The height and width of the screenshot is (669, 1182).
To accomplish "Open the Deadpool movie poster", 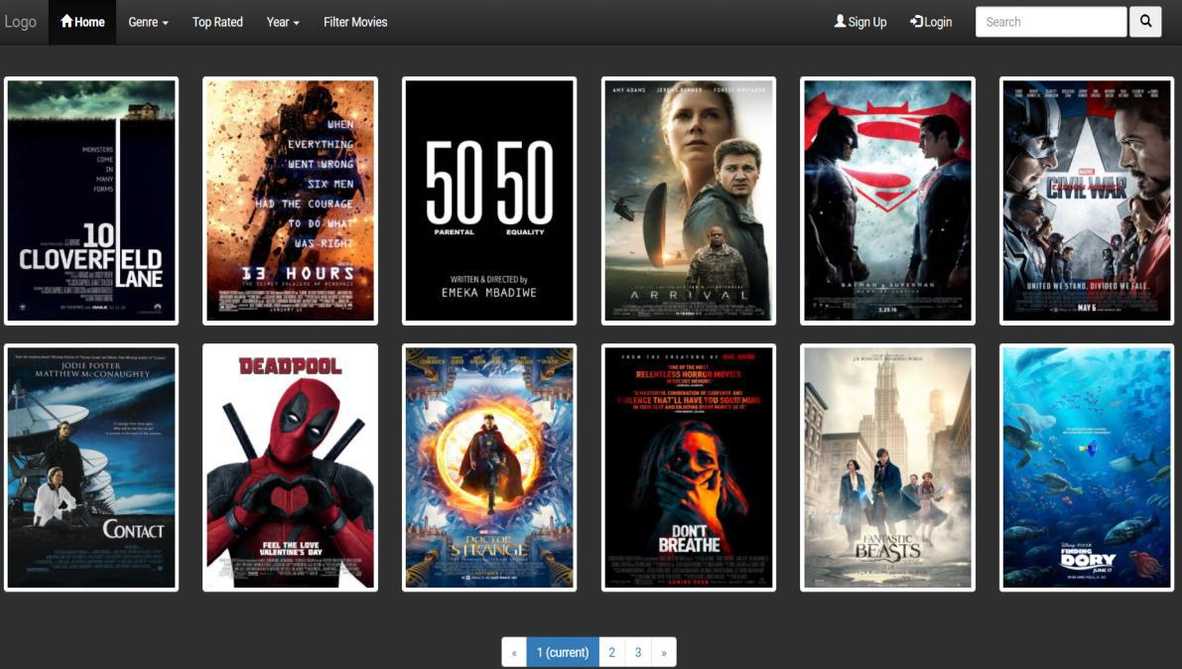I will coord(289,466).
